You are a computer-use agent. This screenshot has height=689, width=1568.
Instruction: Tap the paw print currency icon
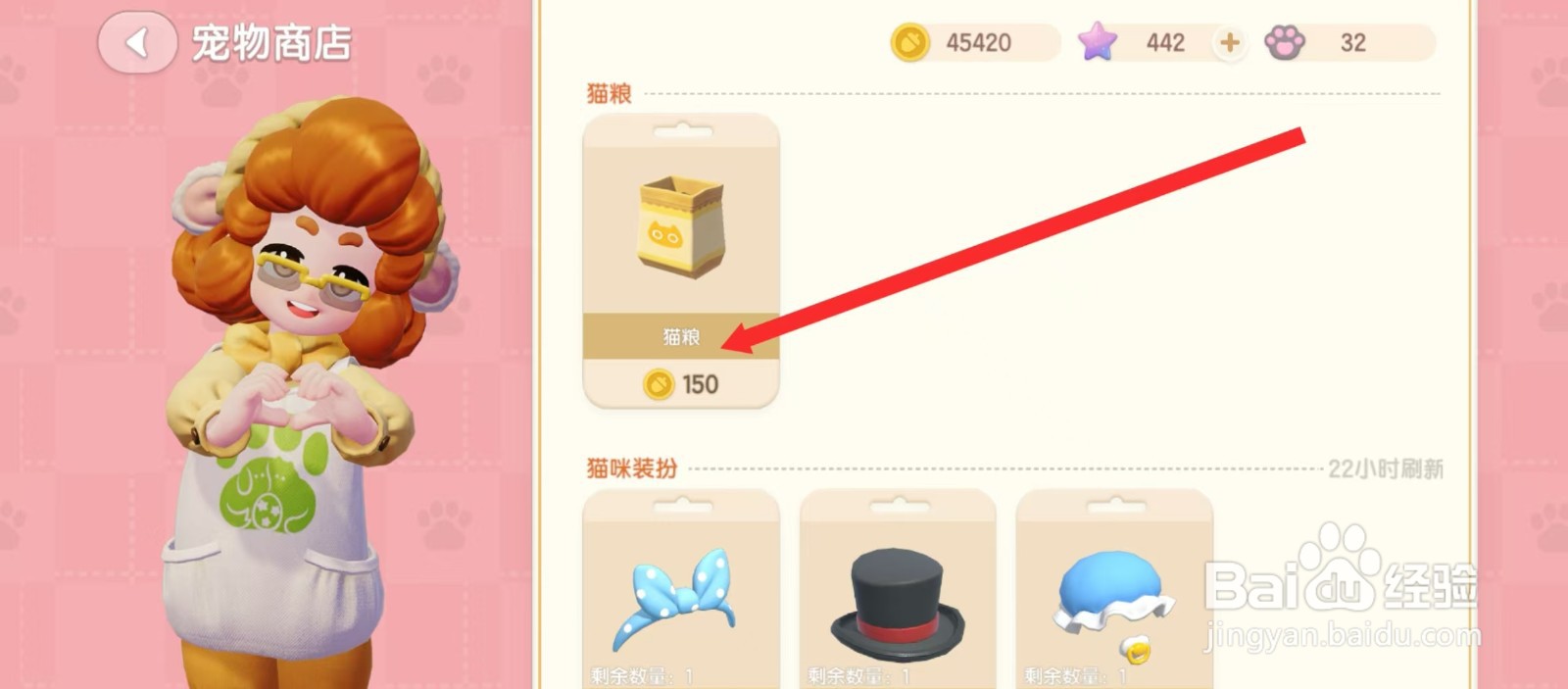point(1285,43)
